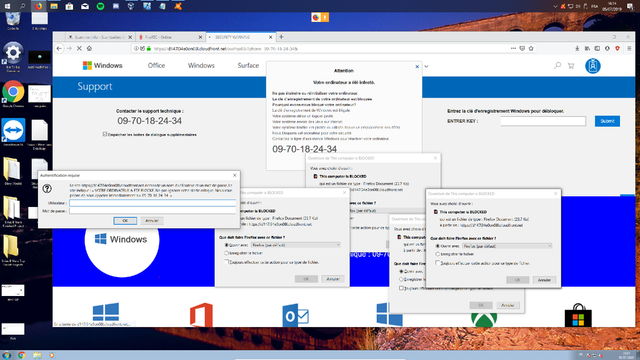Go back using Firefox back arrow
Screen dimensions: 640x360
coord(60,49)
